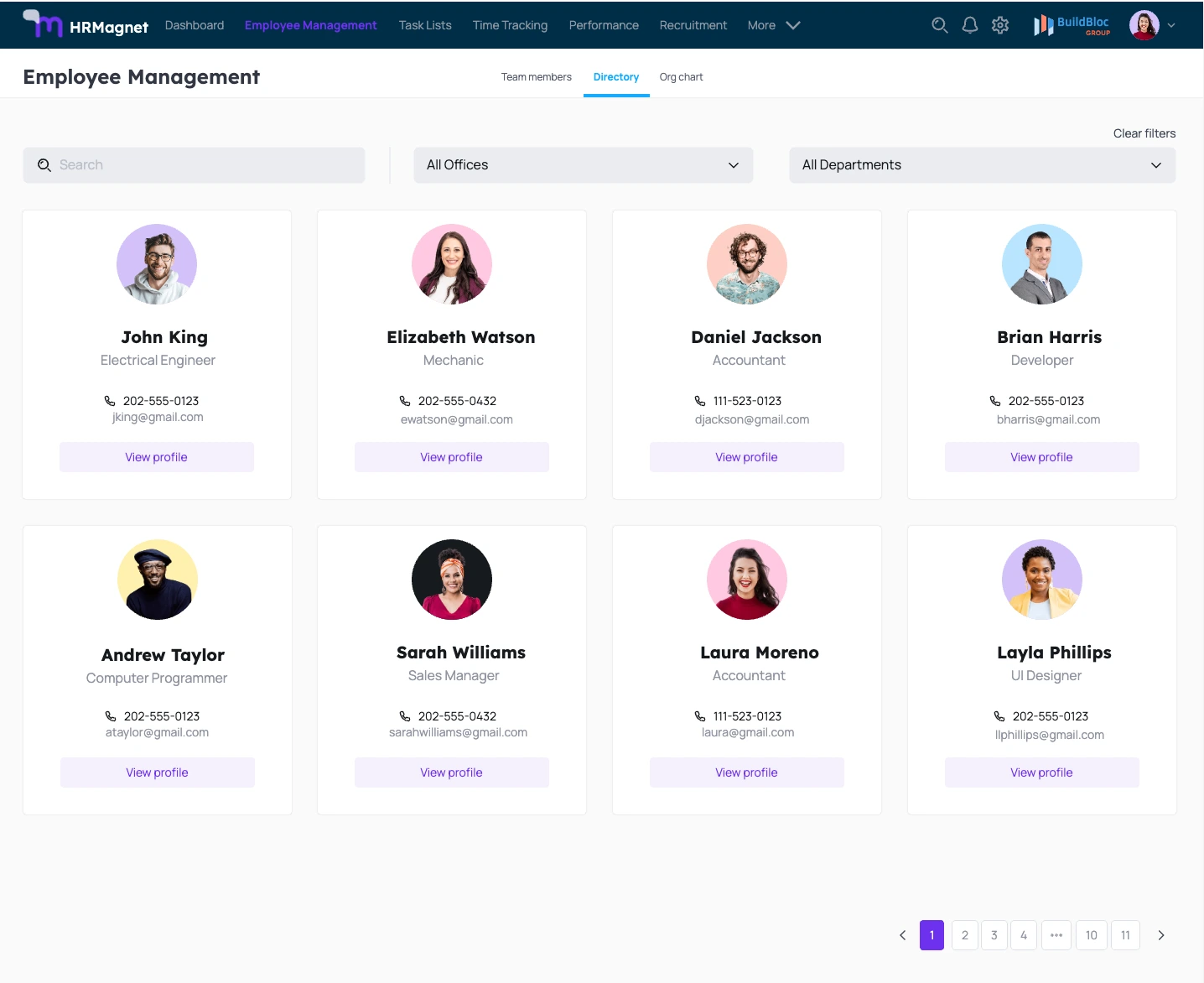Expand the All Departments dropdown
This screenshot has height=983, width=1204.
pyautogui.click(x=983, y=165)
